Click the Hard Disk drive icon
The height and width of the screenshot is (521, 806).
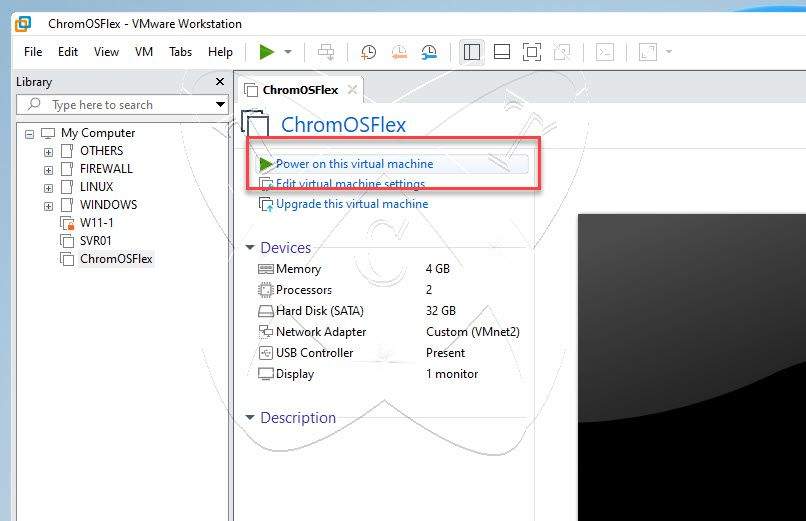coord(266,311)
